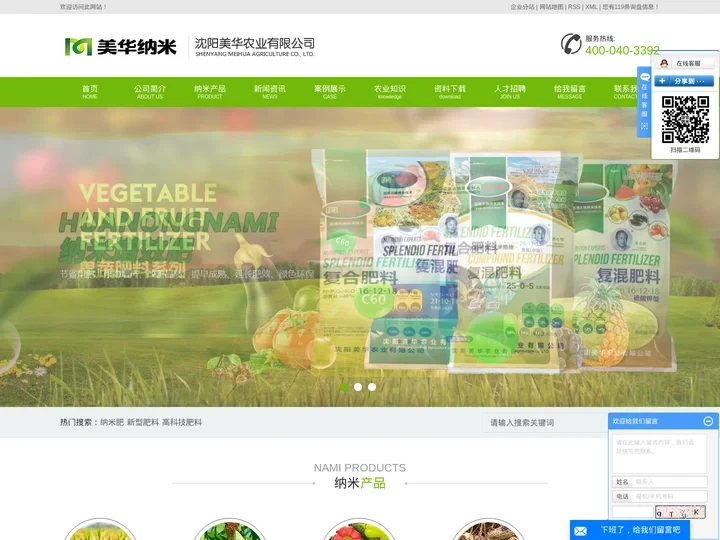Minimize the message widget with the minus icon
The height and width of the screenshot is (540, 720).
(708, 421)
